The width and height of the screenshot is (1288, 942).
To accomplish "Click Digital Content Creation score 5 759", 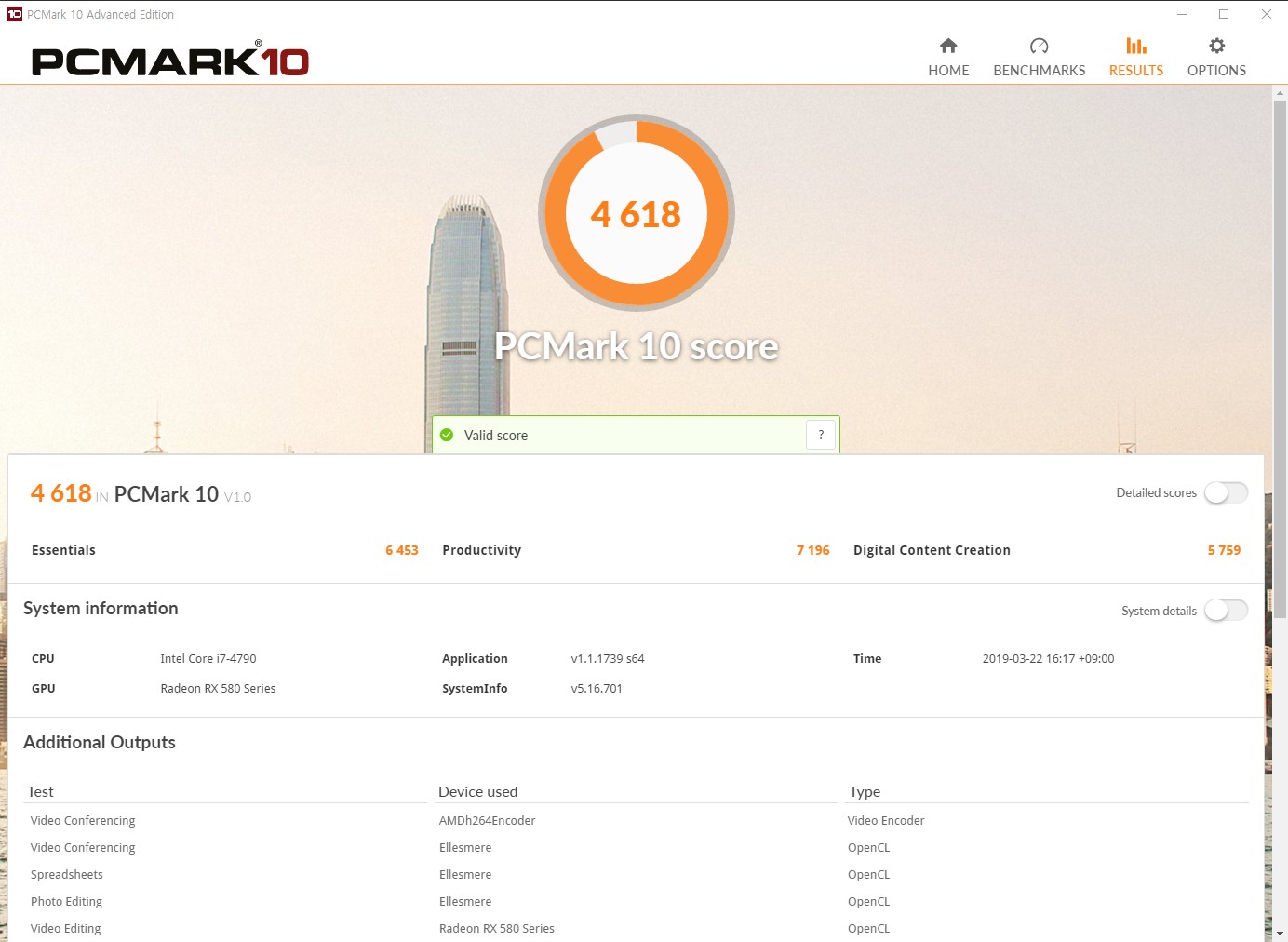I will point(1224,550).
